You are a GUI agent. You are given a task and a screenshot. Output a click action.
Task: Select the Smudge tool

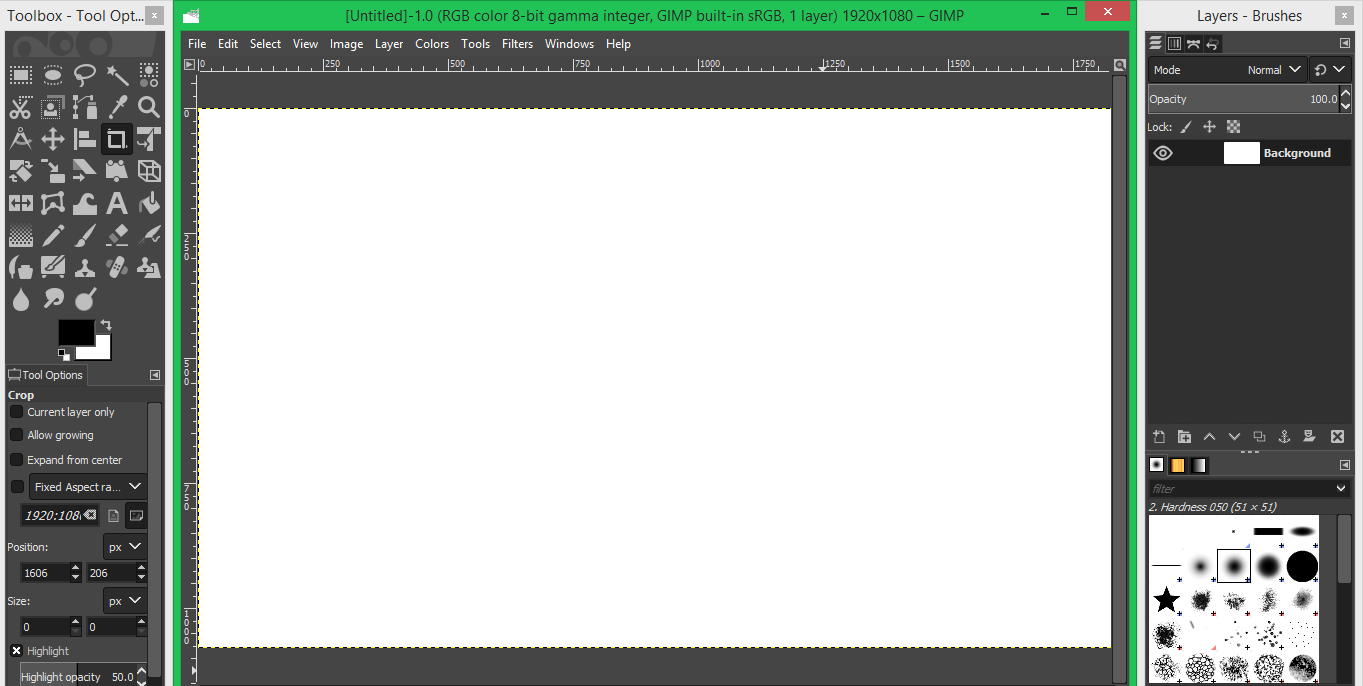(x=53, y=299)
